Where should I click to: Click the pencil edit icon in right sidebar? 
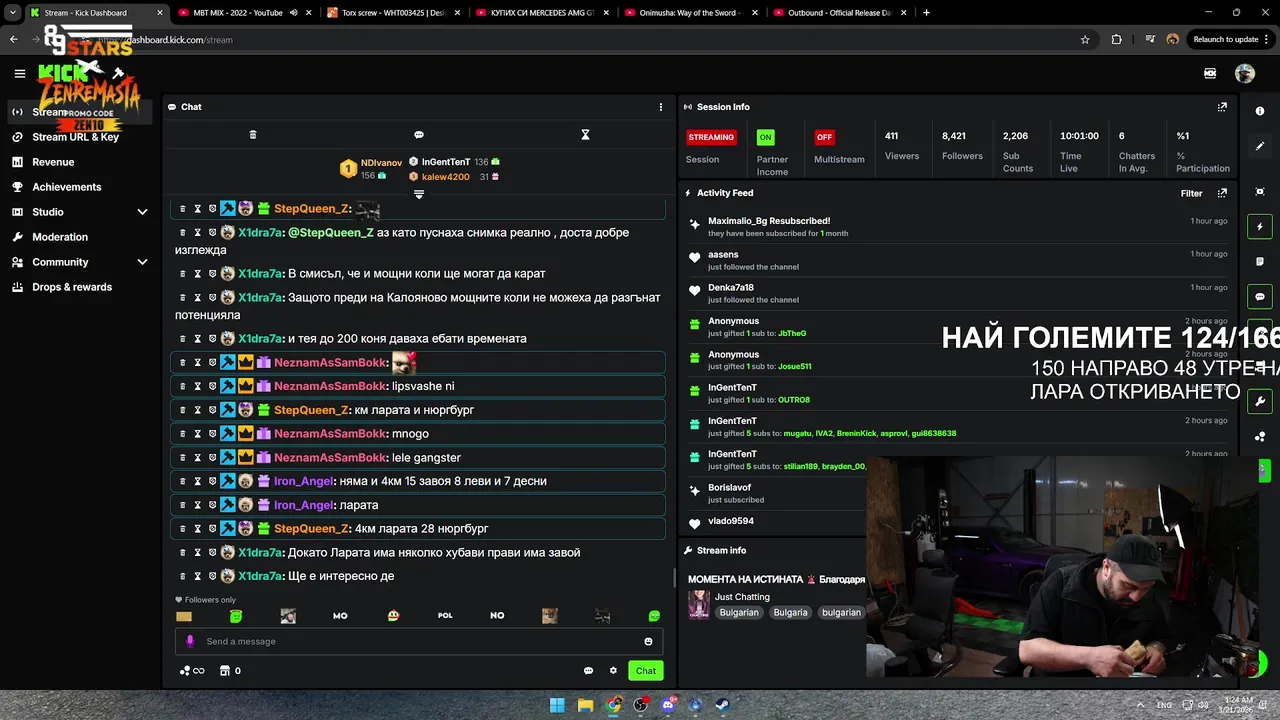(x=1260, y=146)
